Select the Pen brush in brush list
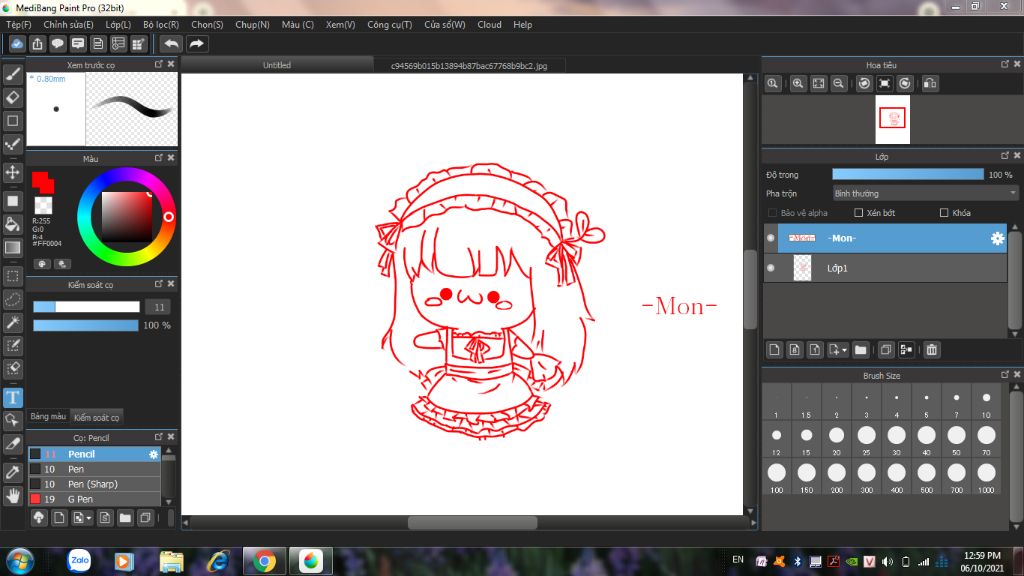Image resolution: width=1024 pixels, height=576 pixels. (94, 469)
